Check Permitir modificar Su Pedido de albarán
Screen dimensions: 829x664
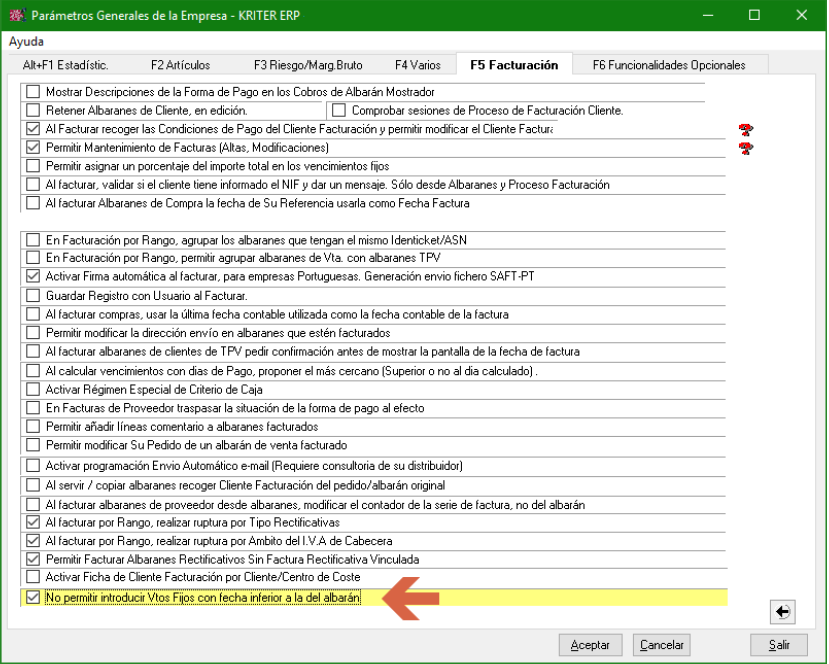33,445
